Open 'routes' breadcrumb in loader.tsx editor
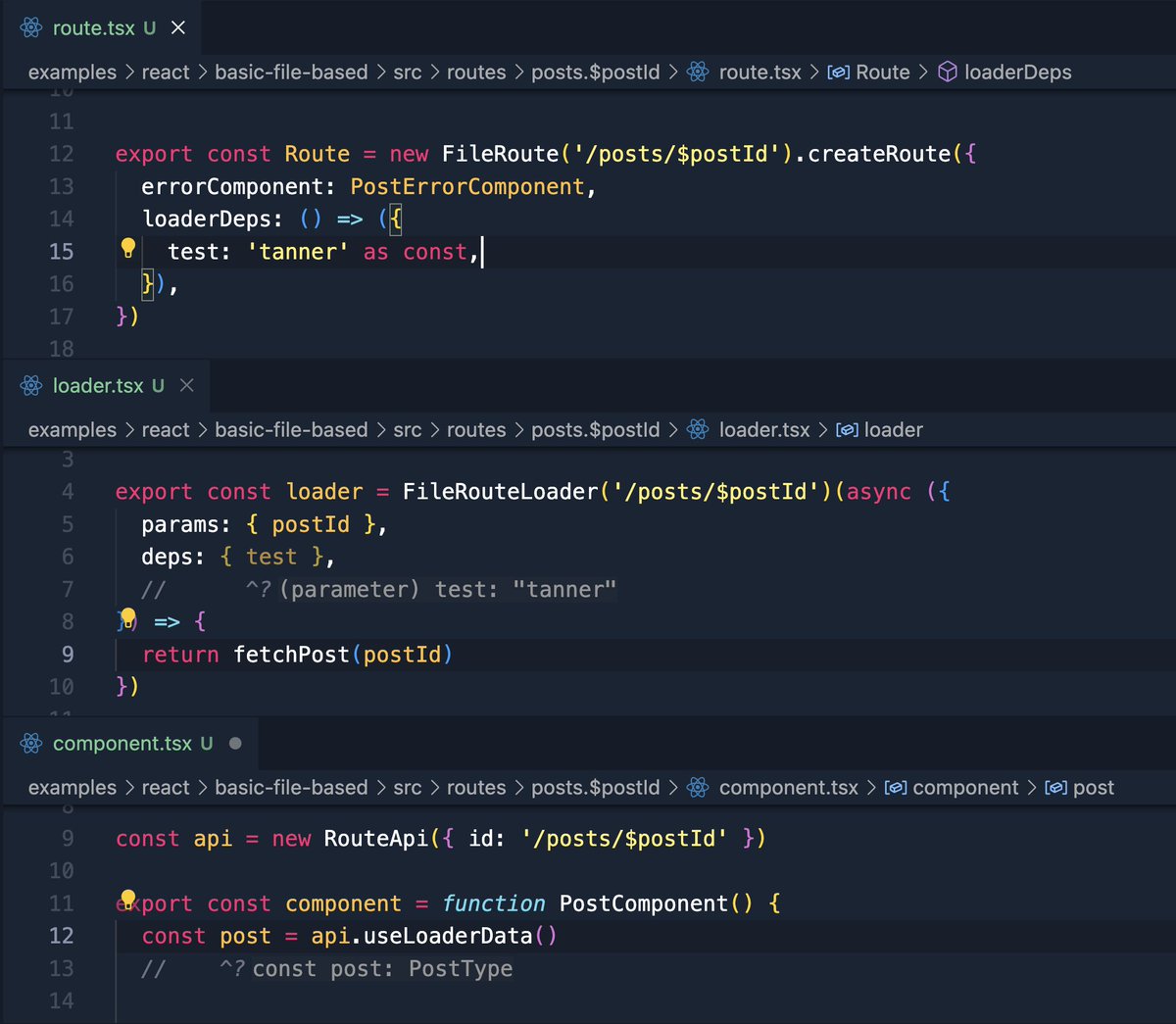1176x1024 pixels. coord(476,429)
